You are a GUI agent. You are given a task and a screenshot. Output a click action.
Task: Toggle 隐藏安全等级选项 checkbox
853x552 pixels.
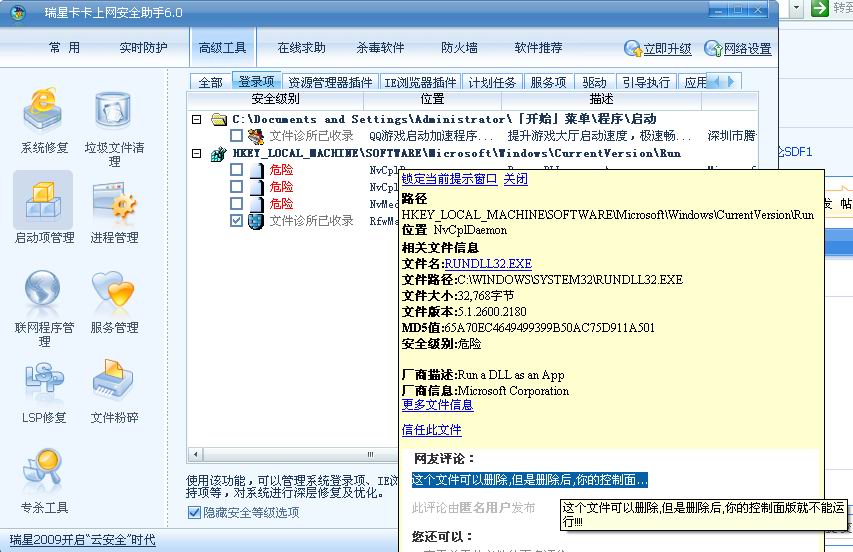coord(194,512)
